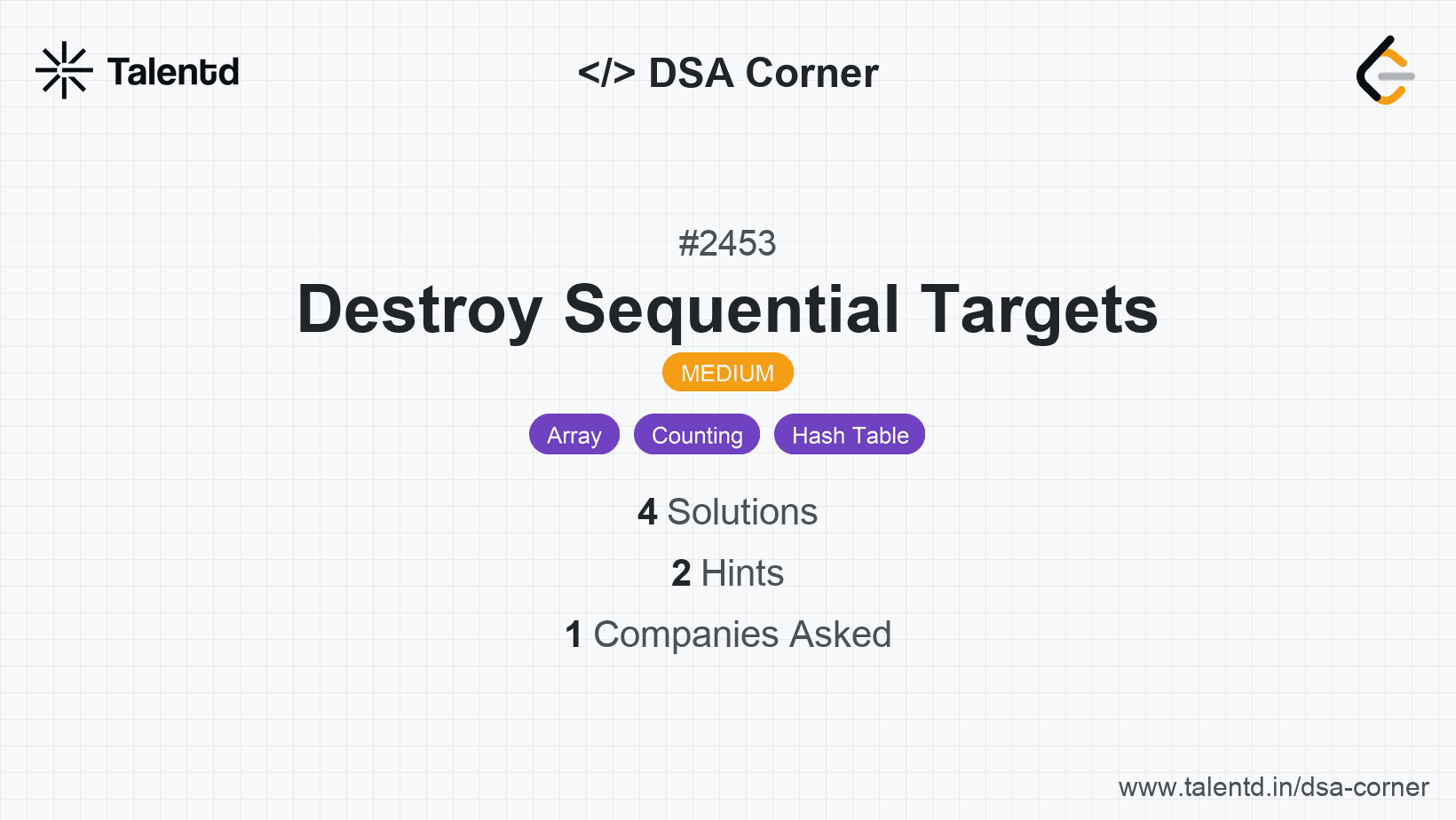The height and width of the screenshot is (820, 1456).
Task: Click the problem number #2453
Action: [x=727, y=243]
